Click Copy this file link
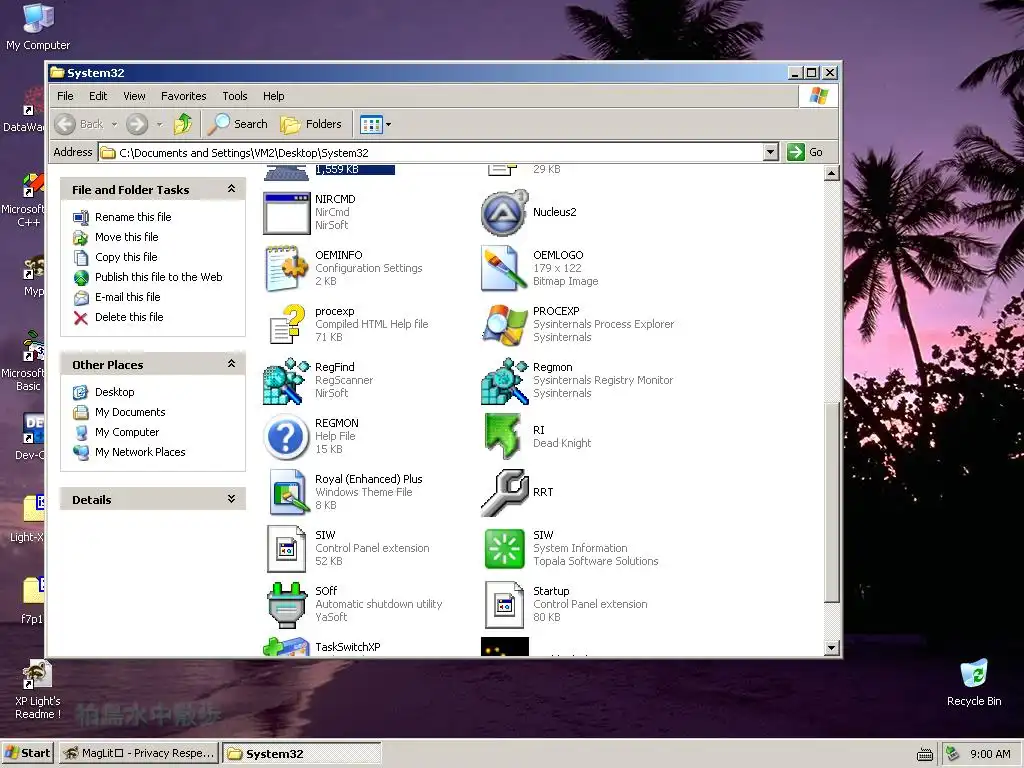The image size is (1024, 768). [126, 257]
